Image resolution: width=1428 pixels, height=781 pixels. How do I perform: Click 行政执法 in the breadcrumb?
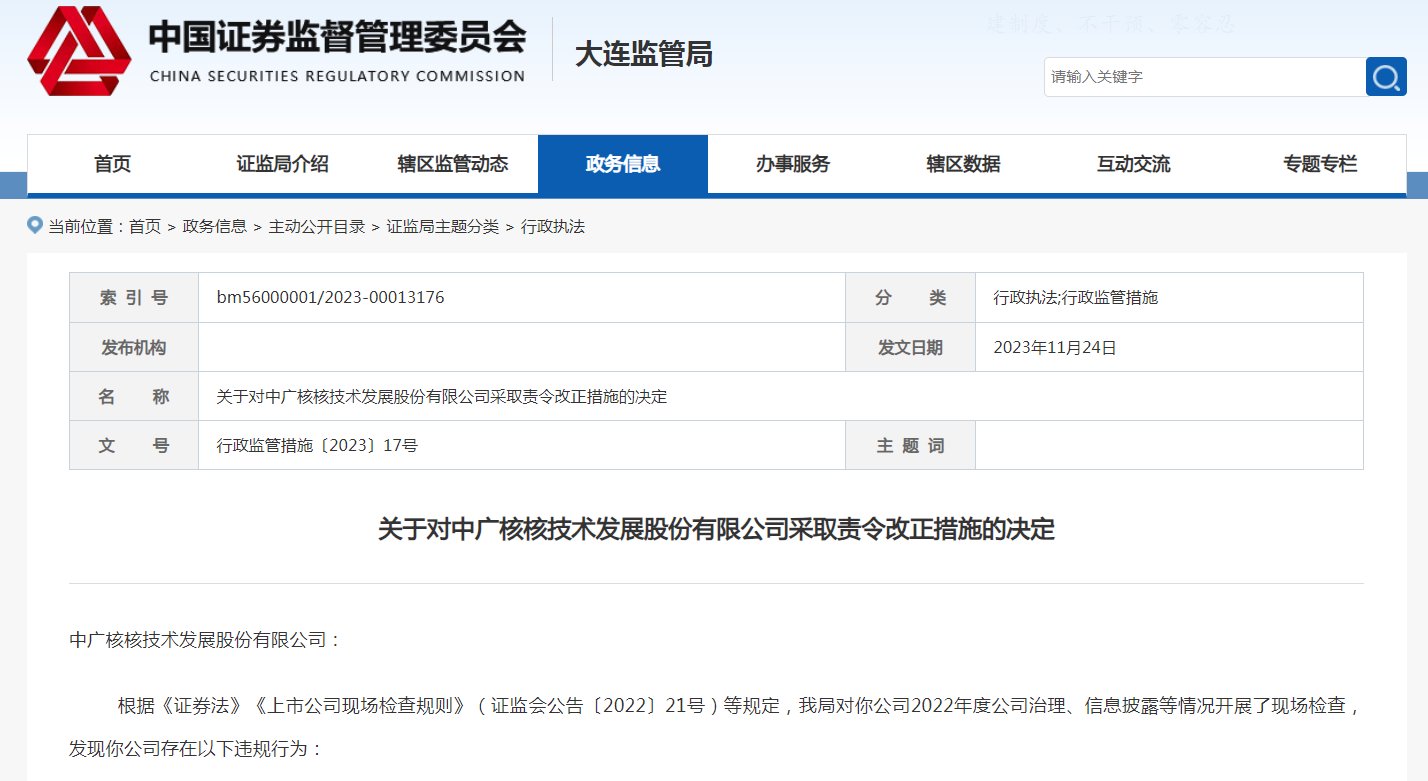(553, 227)
